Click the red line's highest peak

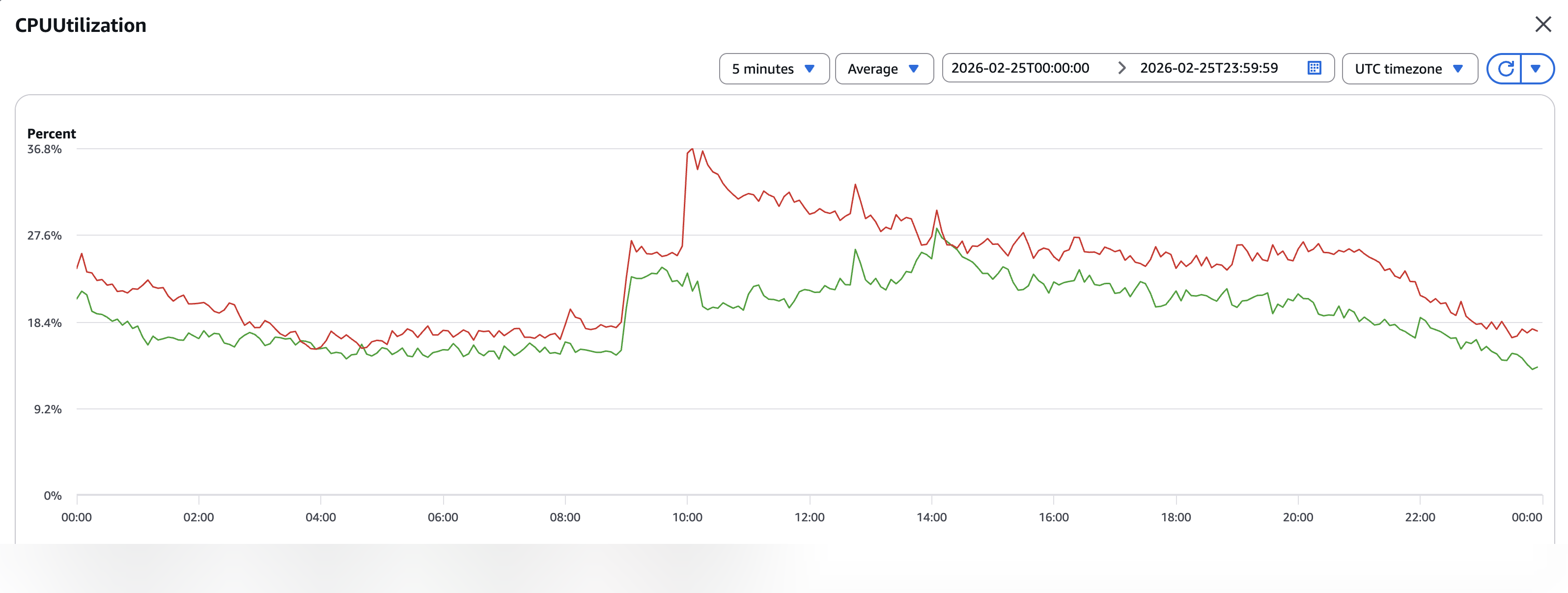[x=692, y=149]
